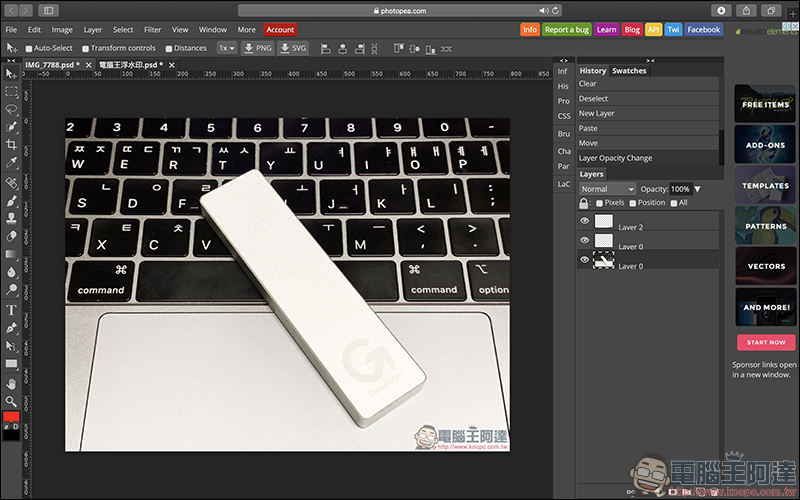Viewport: 800px width, 500px height.
Task: Open the Window menu
Action: click(x=213, y=30)
